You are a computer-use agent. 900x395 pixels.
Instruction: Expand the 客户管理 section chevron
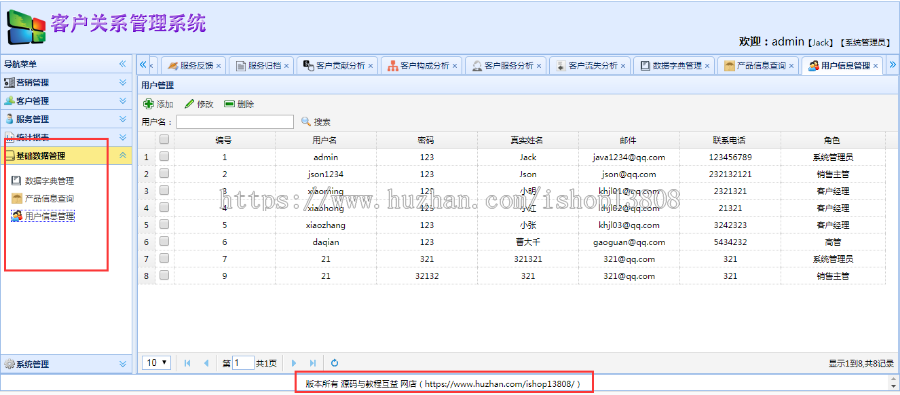pyautogui.click(x=122, y=100)
